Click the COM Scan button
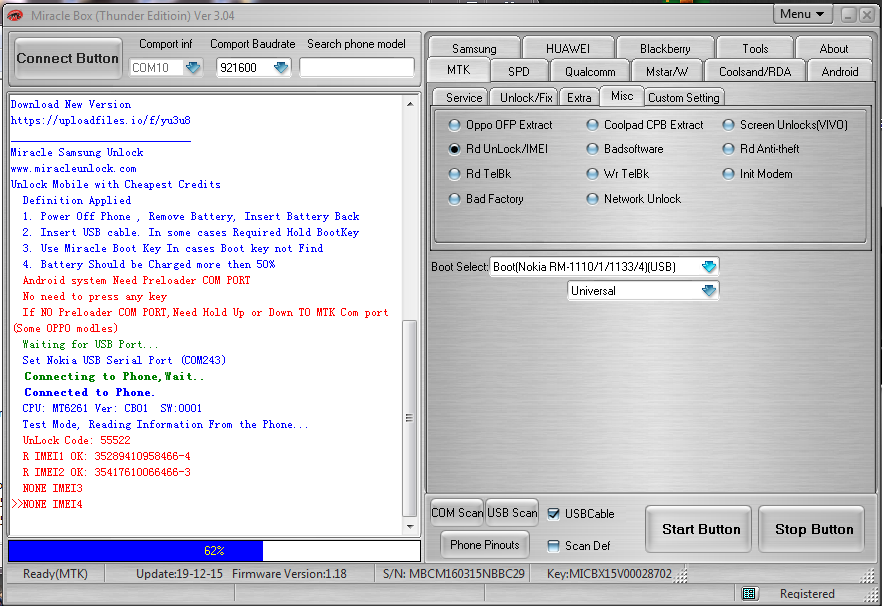This screenshot has height=606, width=882. (x=457, y=513)
